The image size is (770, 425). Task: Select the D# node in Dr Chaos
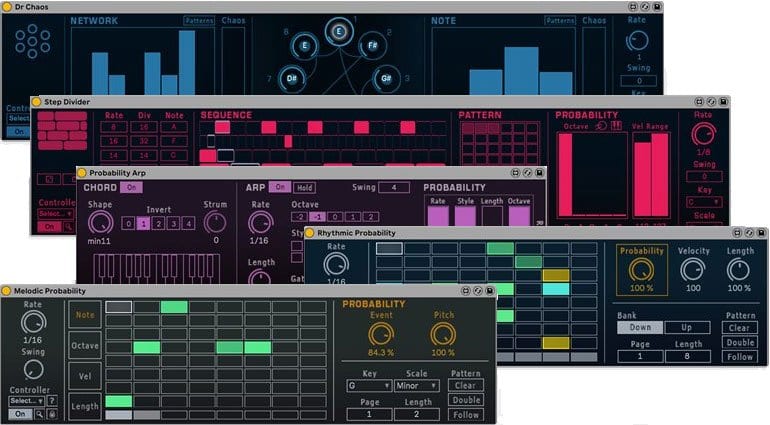(292, 79)
